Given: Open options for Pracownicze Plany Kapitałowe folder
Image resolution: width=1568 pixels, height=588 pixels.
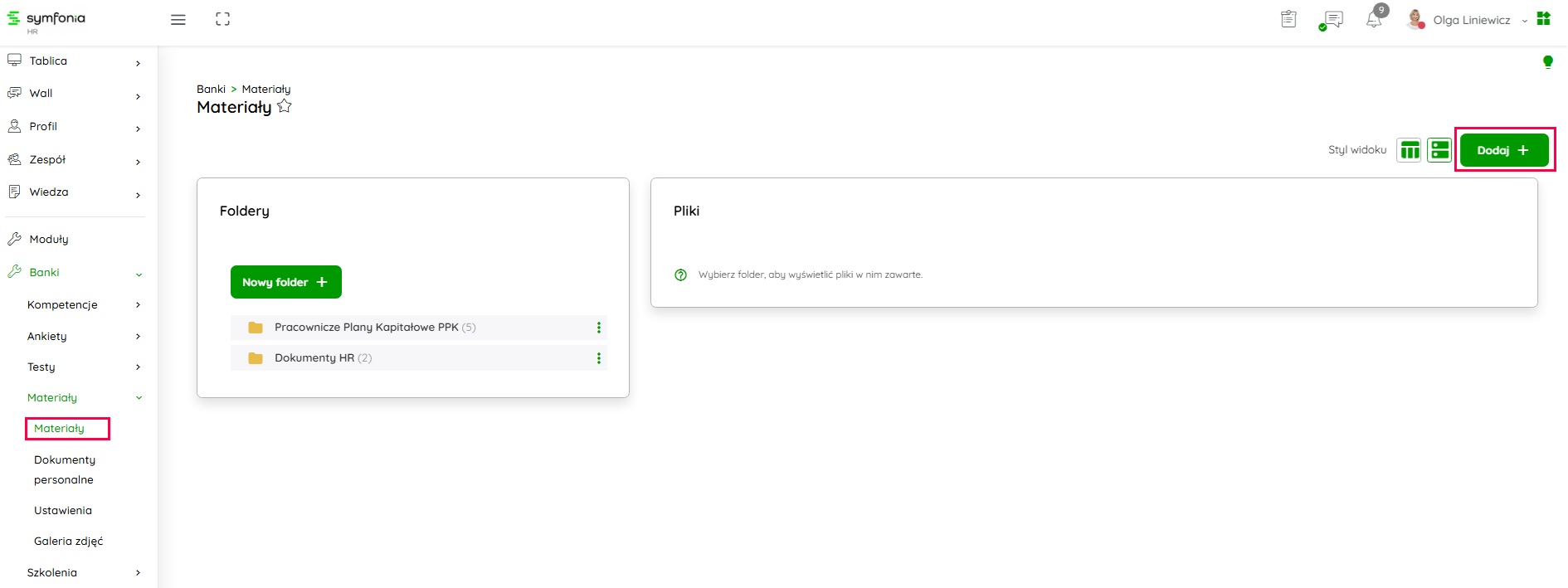Looking at the screenshot, I should (x=599, y=328).
